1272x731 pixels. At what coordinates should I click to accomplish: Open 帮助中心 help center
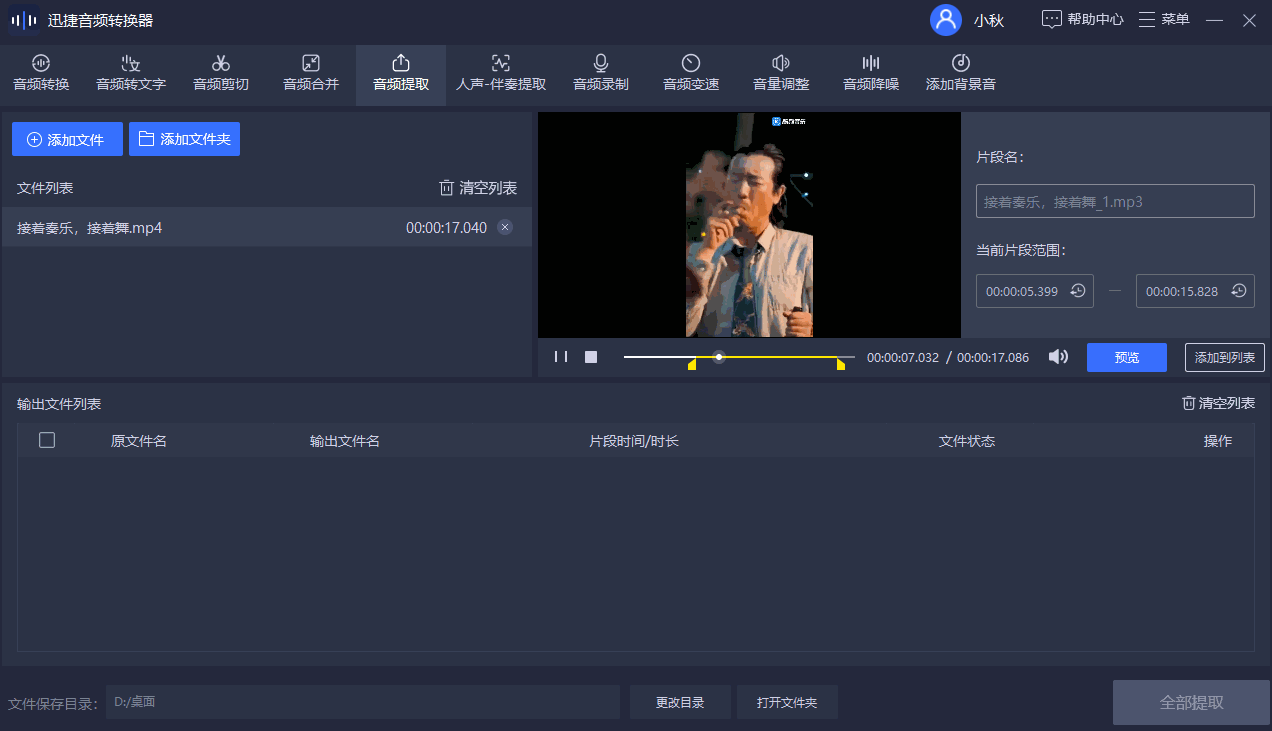pyautogui.click(x=1083, y=19)
